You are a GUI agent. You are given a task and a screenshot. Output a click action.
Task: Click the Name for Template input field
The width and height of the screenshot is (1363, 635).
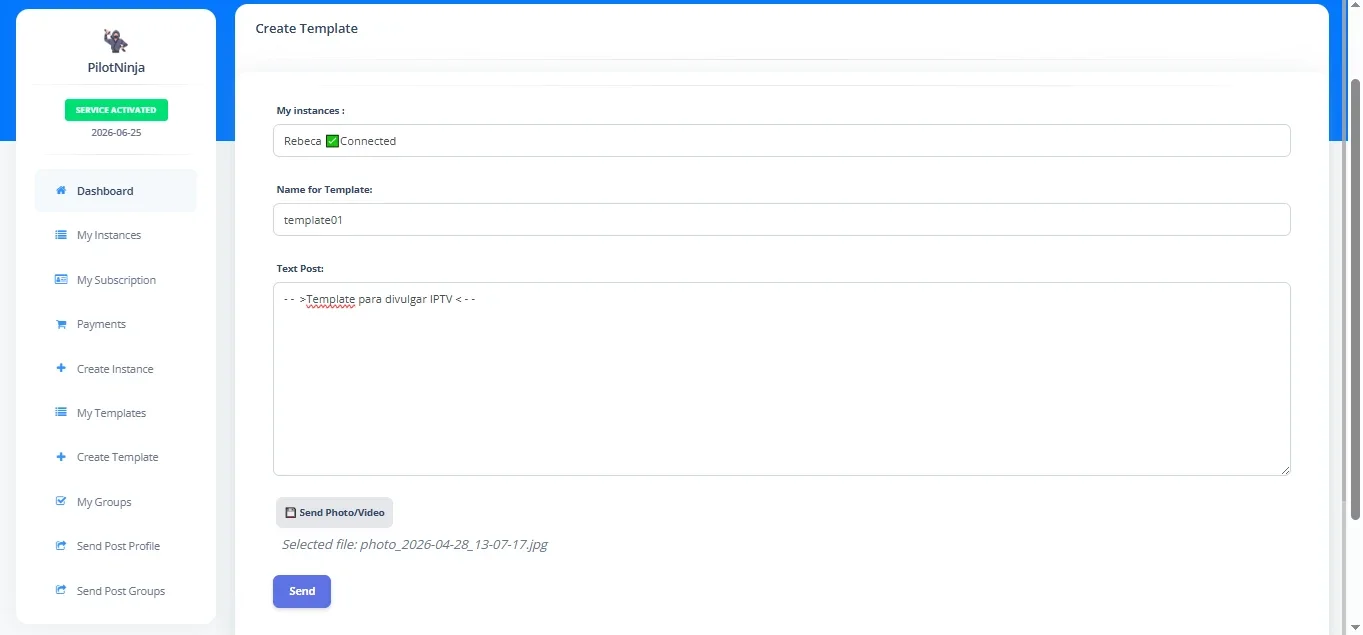[x=781, y=220]
